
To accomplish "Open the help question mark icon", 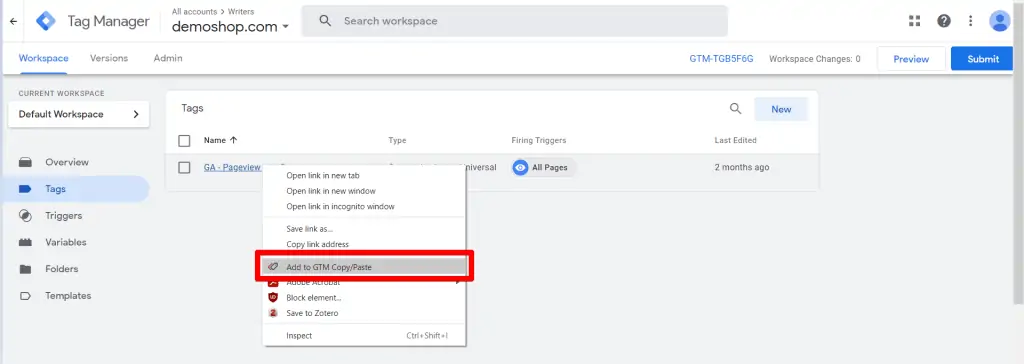I will tap(944, 21).
